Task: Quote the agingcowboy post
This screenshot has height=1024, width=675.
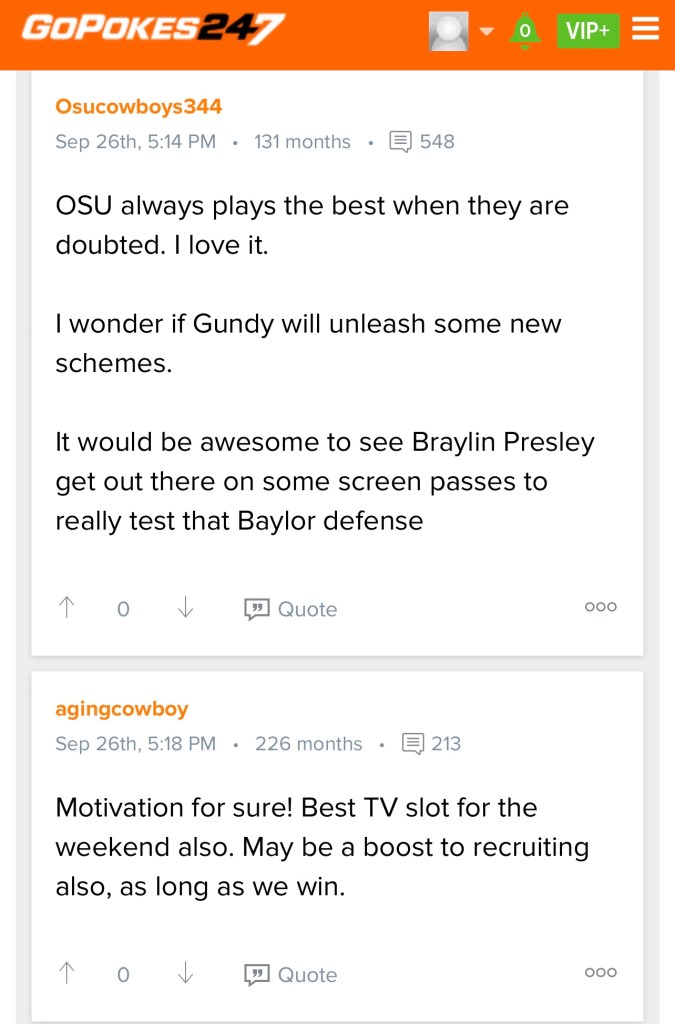Action: 291,975
